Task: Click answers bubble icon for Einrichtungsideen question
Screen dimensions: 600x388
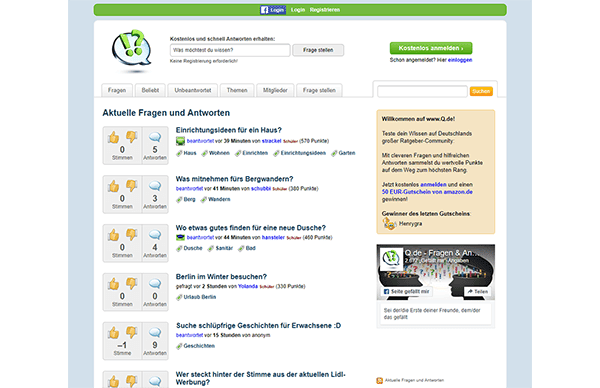Action: tap(155, 137)
